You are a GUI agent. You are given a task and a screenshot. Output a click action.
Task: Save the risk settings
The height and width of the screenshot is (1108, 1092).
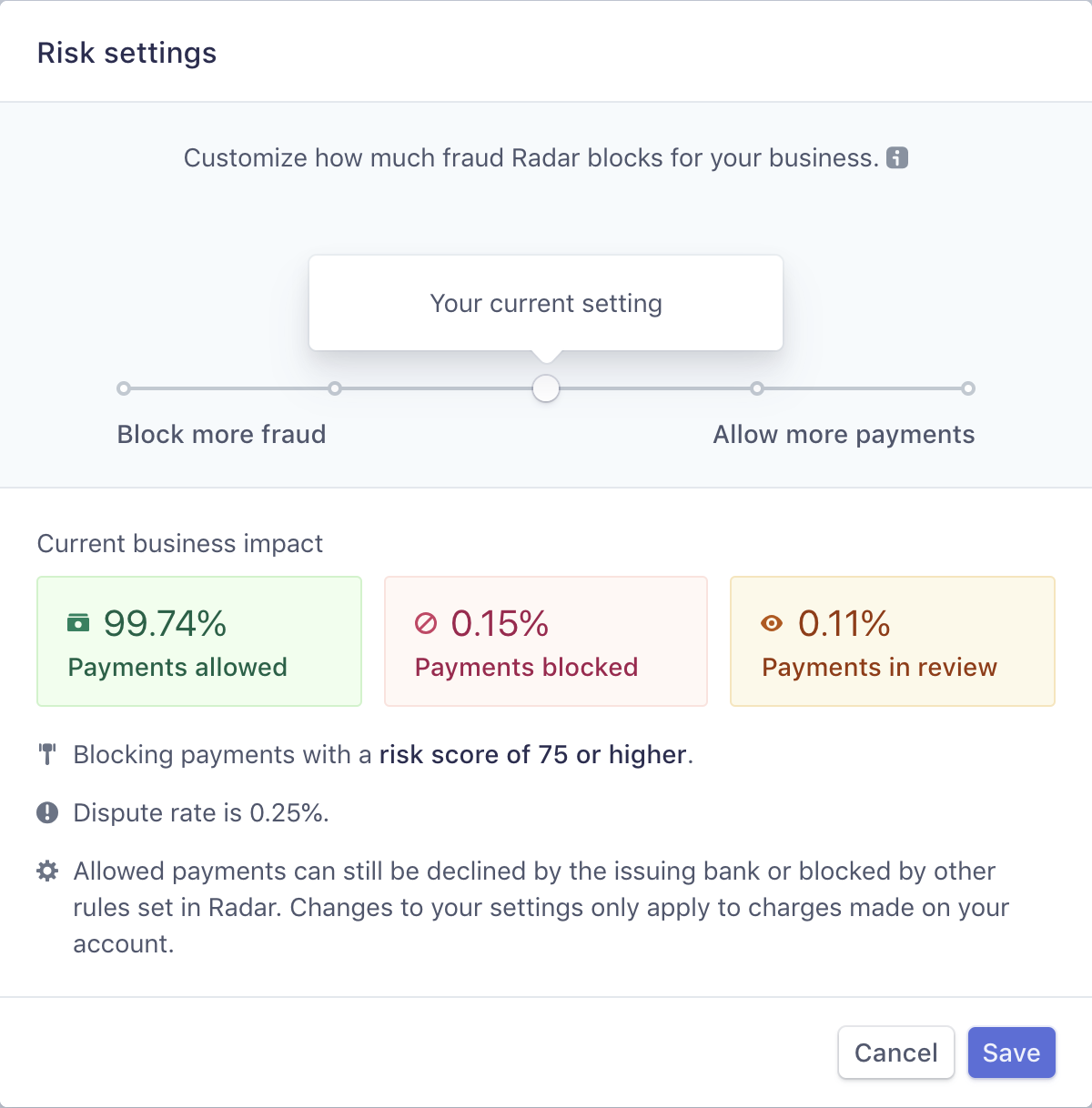pyautogui.click(x=1012, y=1053)
